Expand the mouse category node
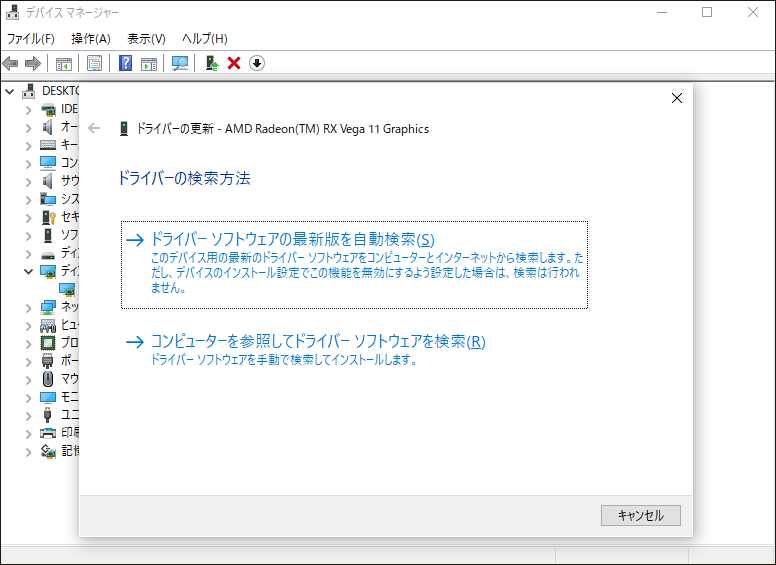 pyautogui.click(x=29, y=380)
